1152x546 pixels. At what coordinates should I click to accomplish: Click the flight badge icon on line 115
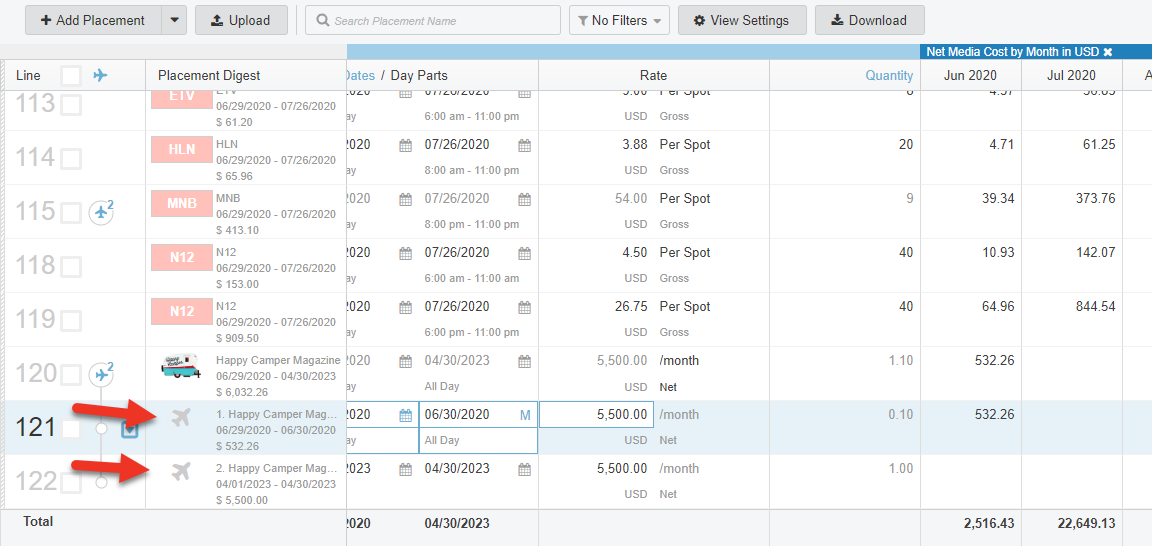click(101, 212)
